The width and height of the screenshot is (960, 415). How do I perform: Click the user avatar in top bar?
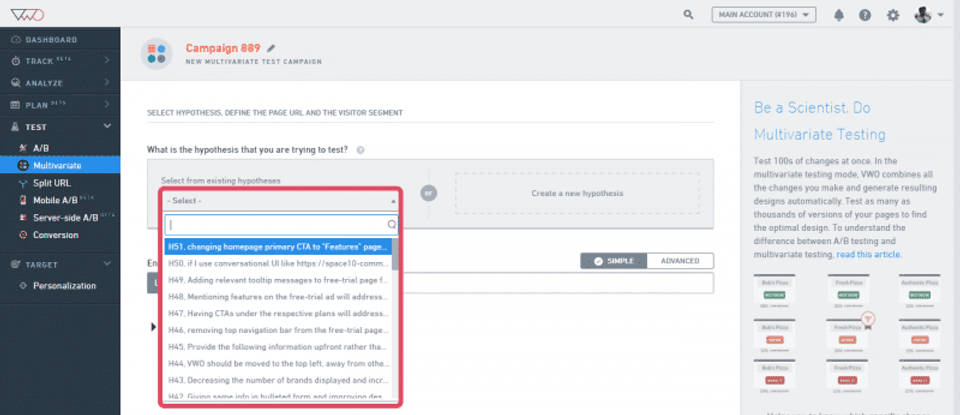pyautogui.click(x=924, y=15)
